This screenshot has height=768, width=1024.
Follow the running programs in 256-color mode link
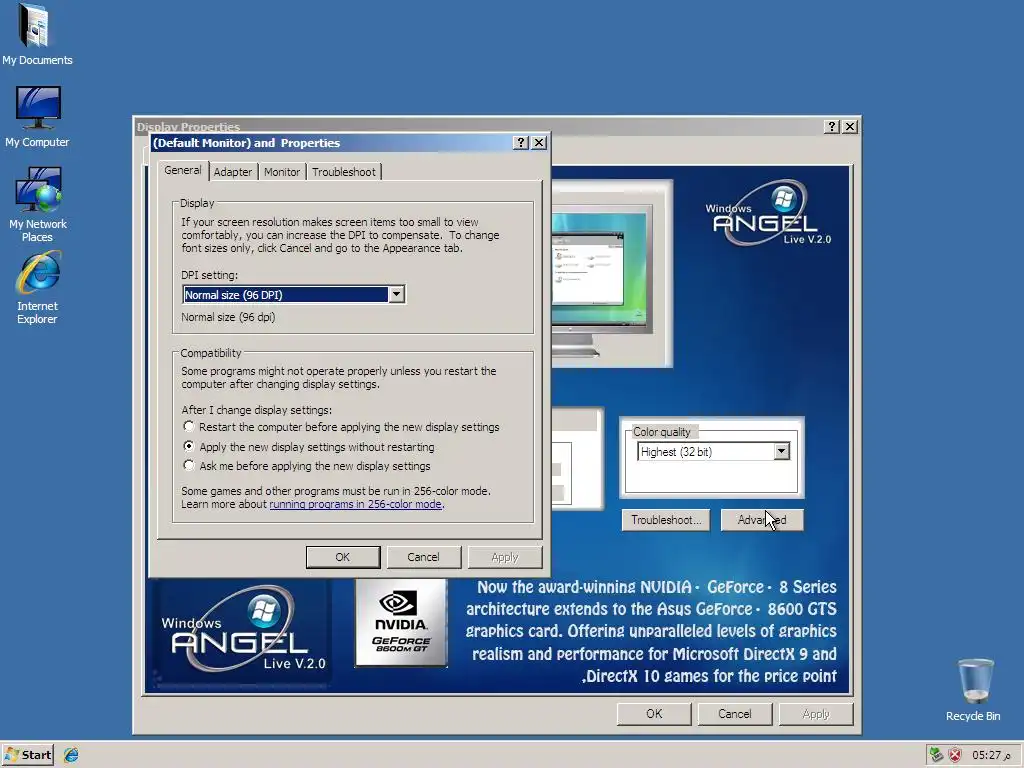[x=356, y=504]
